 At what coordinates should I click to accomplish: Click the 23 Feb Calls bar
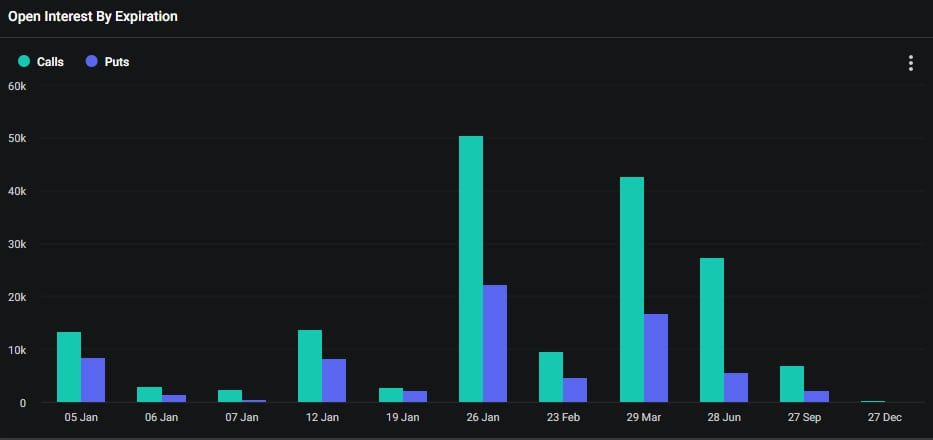551,377
